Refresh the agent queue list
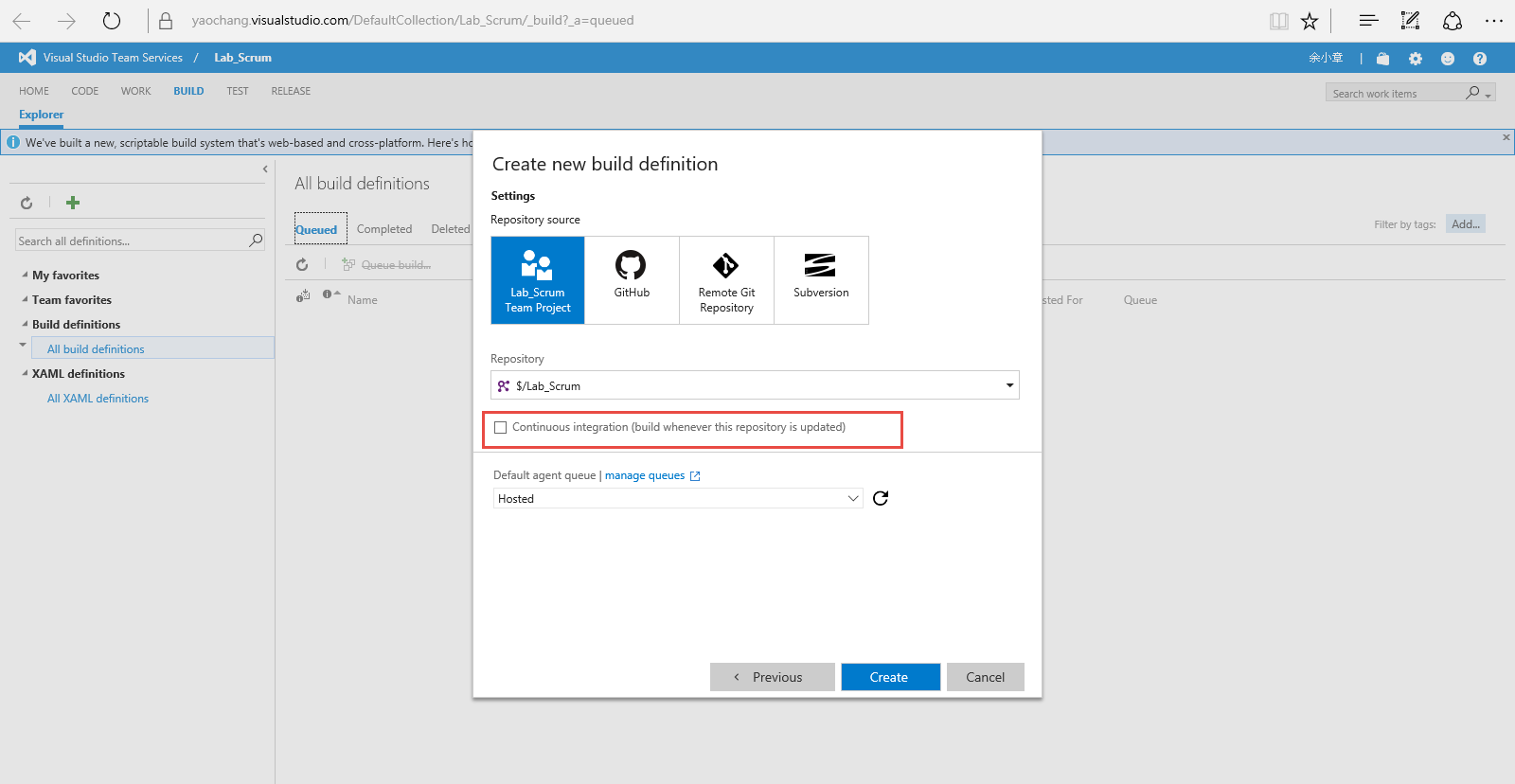 (881, 498)
